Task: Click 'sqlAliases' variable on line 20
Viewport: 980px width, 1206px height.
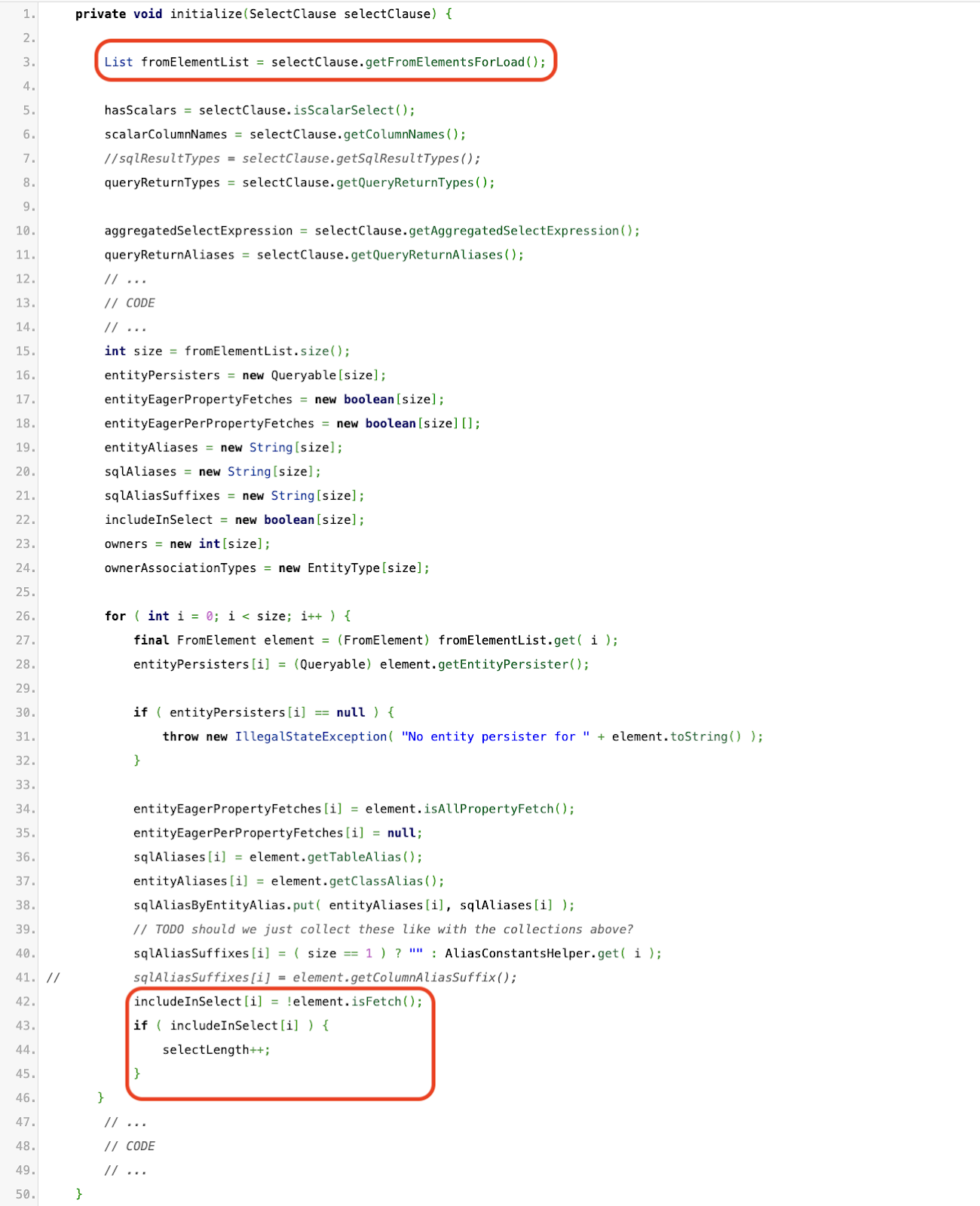Action: point(140,472)
